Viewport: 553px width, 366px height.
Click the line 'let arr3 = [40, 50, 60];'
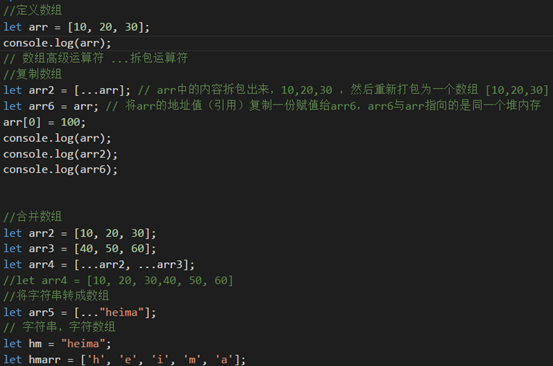79,249
